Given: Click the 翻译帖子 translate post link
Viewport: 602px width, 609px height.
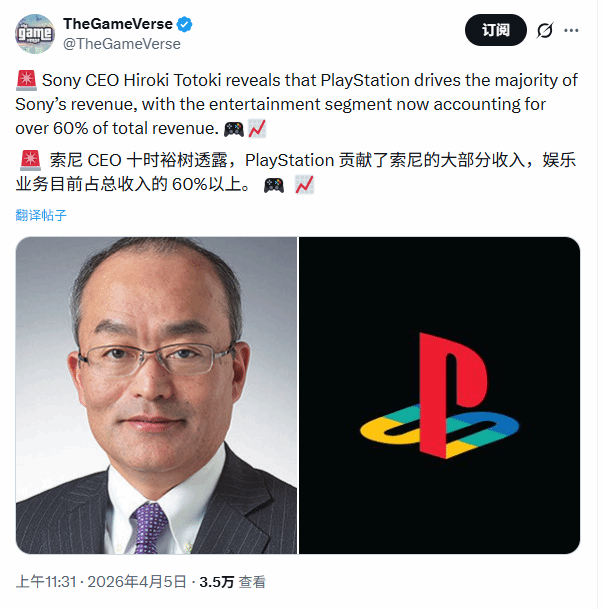Looking at the screenshot, I should click(x=41, y=215).
